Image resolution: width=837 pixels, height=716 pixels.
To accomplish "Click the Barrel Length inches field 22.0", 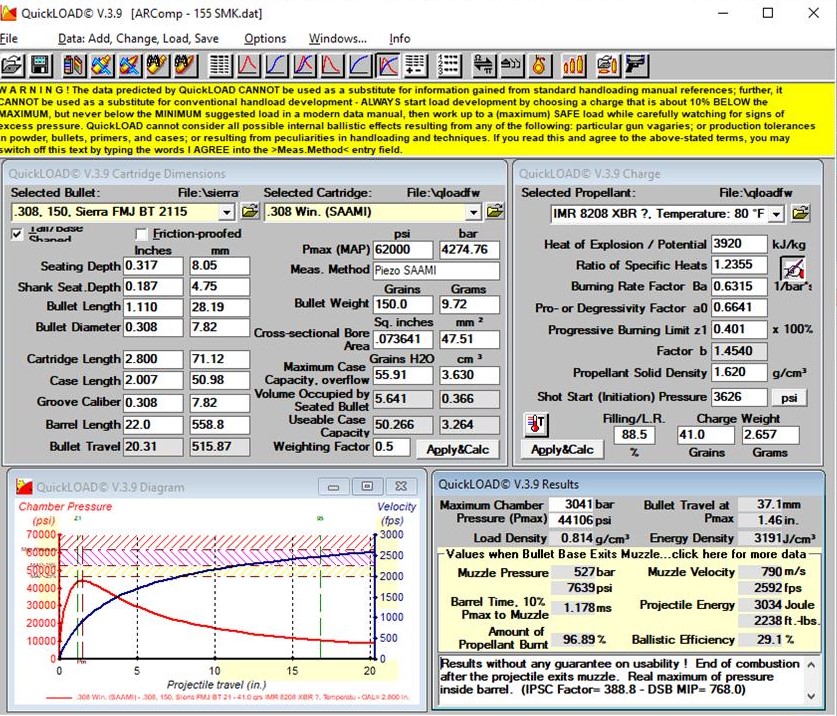I will pyautogui.click(x=153, y=424).
